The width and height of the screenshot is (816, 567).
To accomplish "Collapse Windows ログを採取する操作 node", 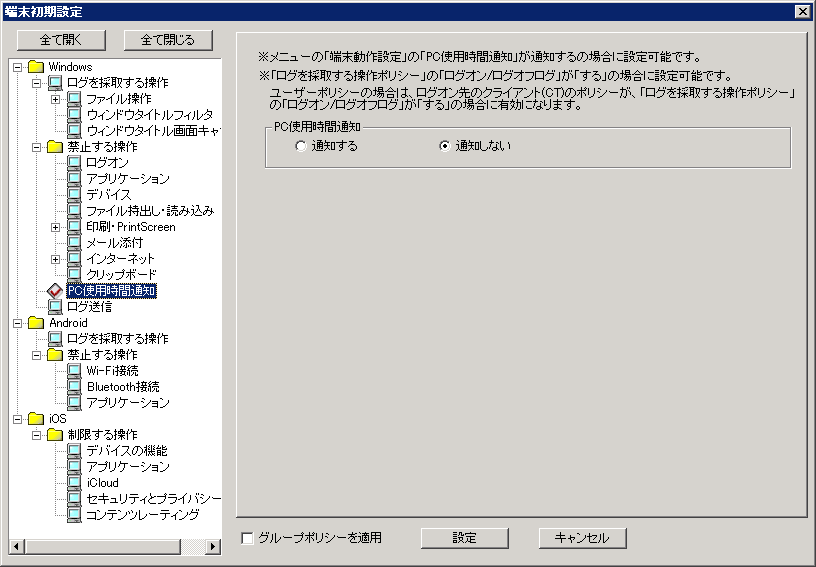I will 36,83.
